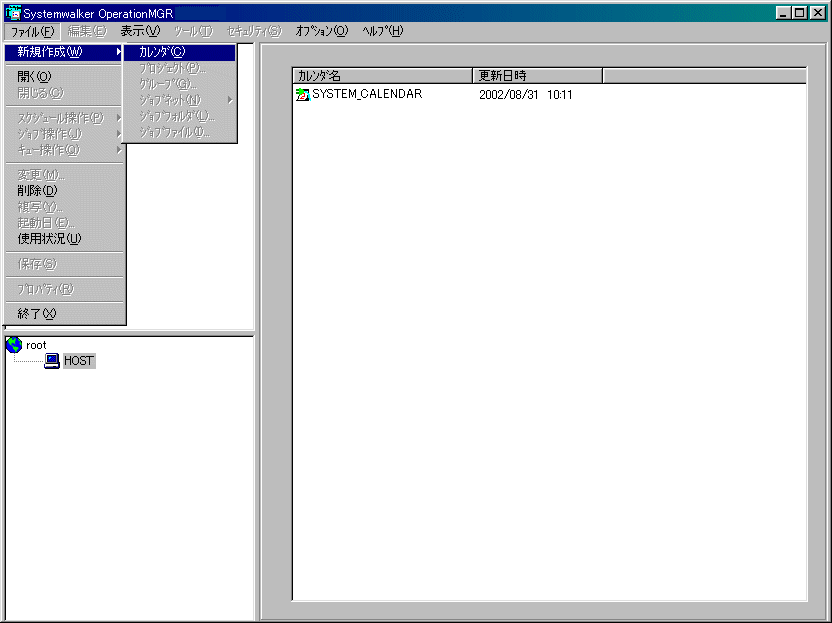This screenshot has height=623, width=832.
Task: Select the HOST tree node label
Action: (x=79, y=361)
